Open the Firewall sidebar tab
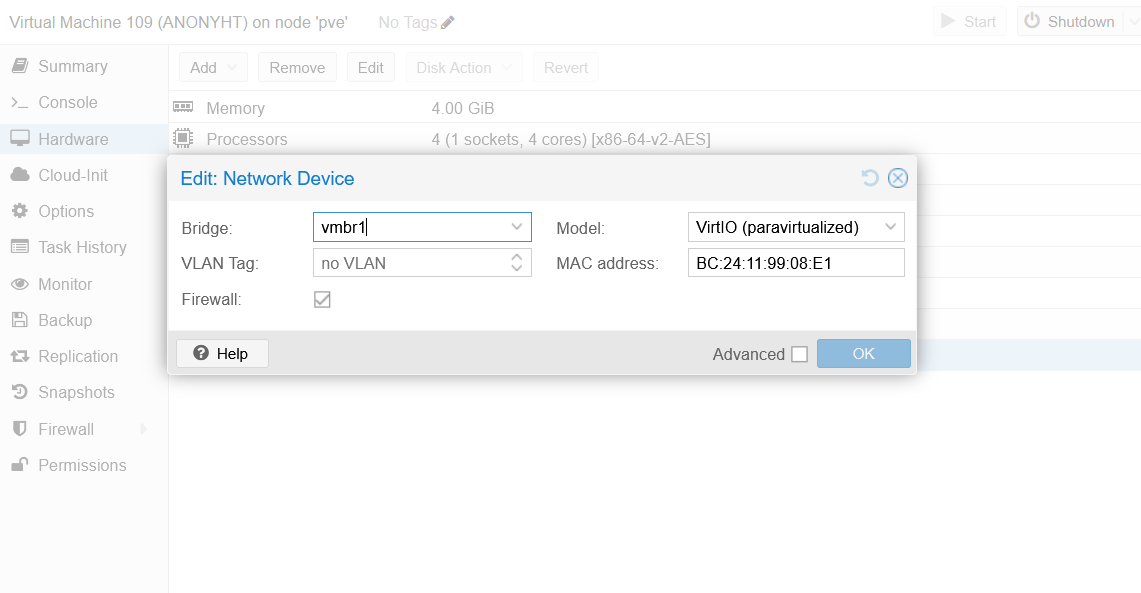The image size is (1141, 593). point(65,429)
